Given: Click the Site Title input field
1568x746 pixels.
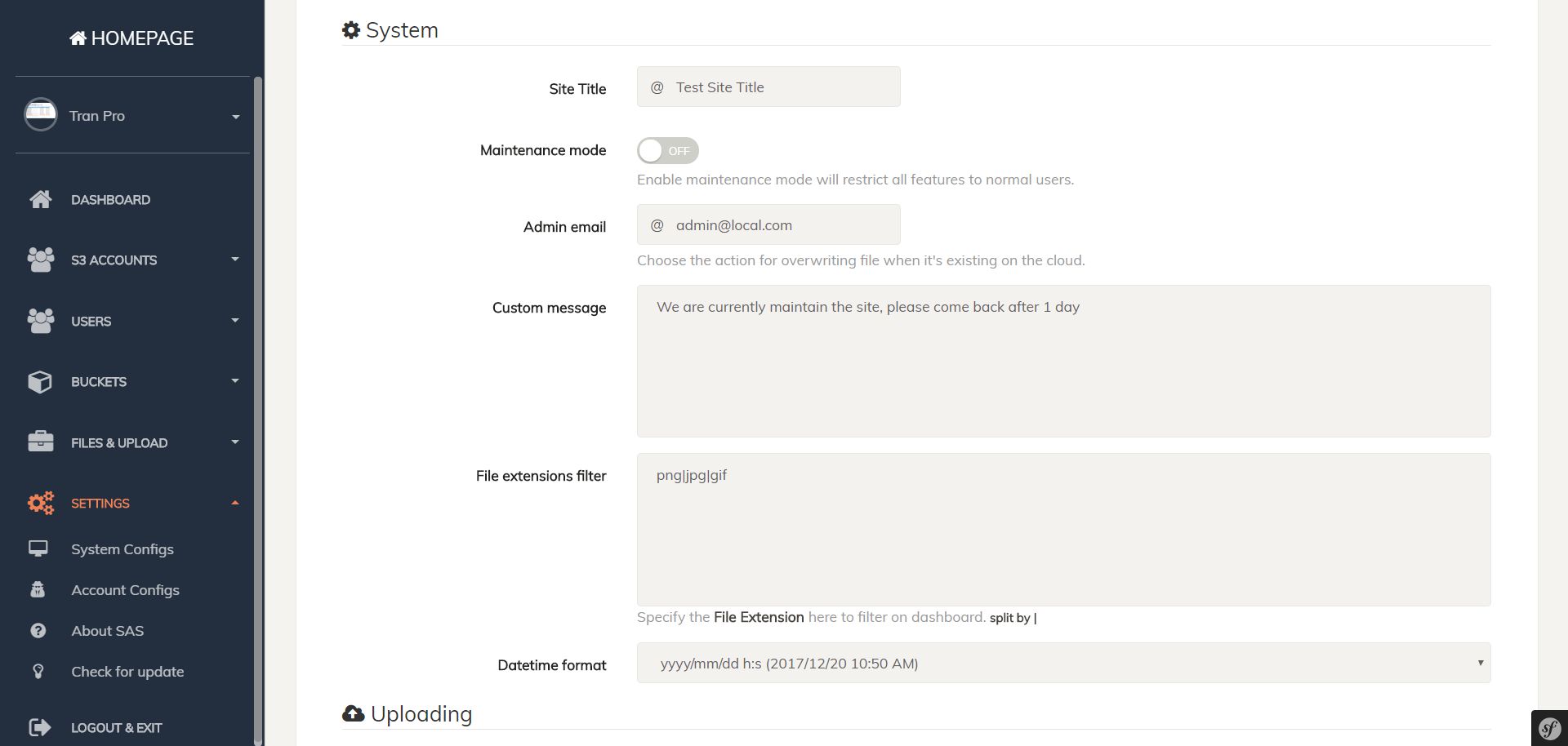Looking at the screenshot, I should 784,87.
